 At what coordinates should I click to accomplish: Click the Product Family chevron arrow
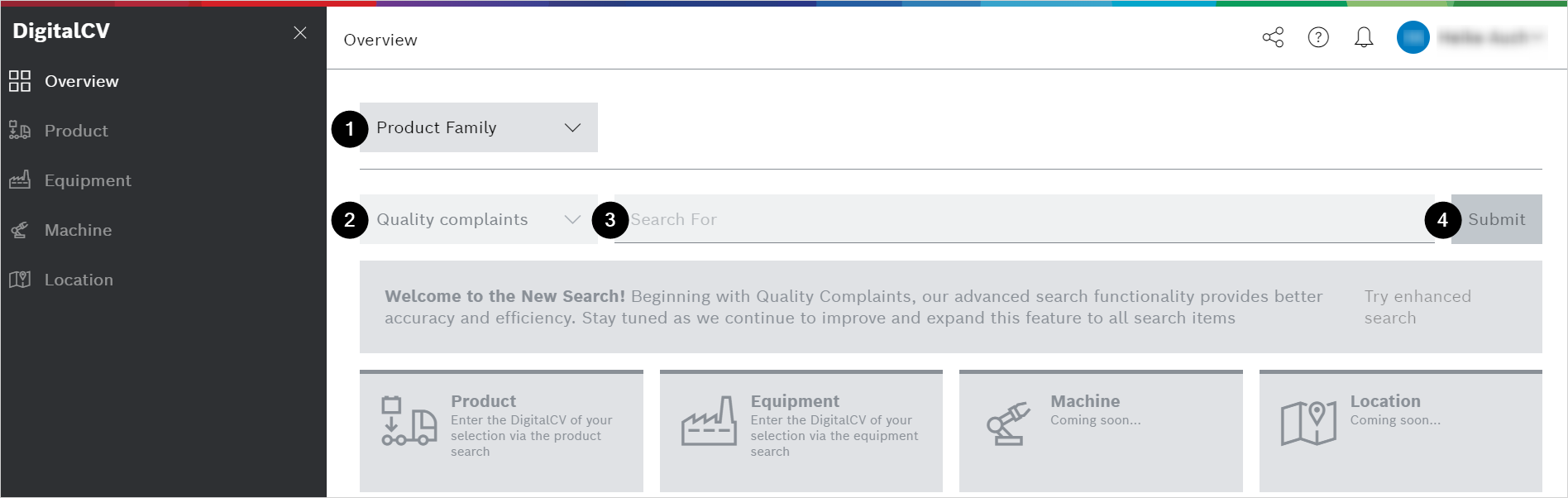point(572,127)
